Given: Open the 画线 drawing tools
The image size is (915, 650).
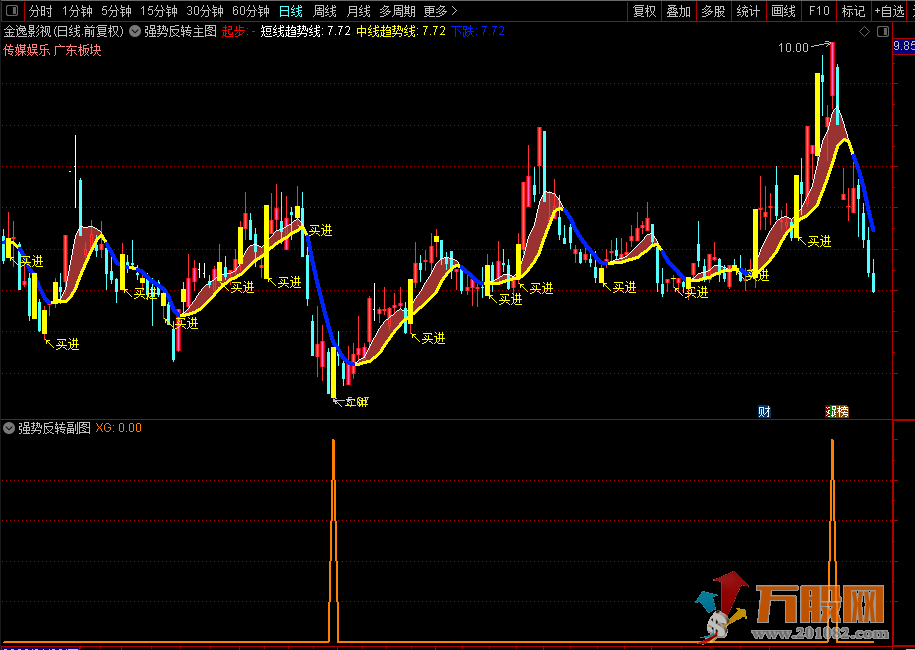Looking at the screenshot, I should click(x=784, y=11).
